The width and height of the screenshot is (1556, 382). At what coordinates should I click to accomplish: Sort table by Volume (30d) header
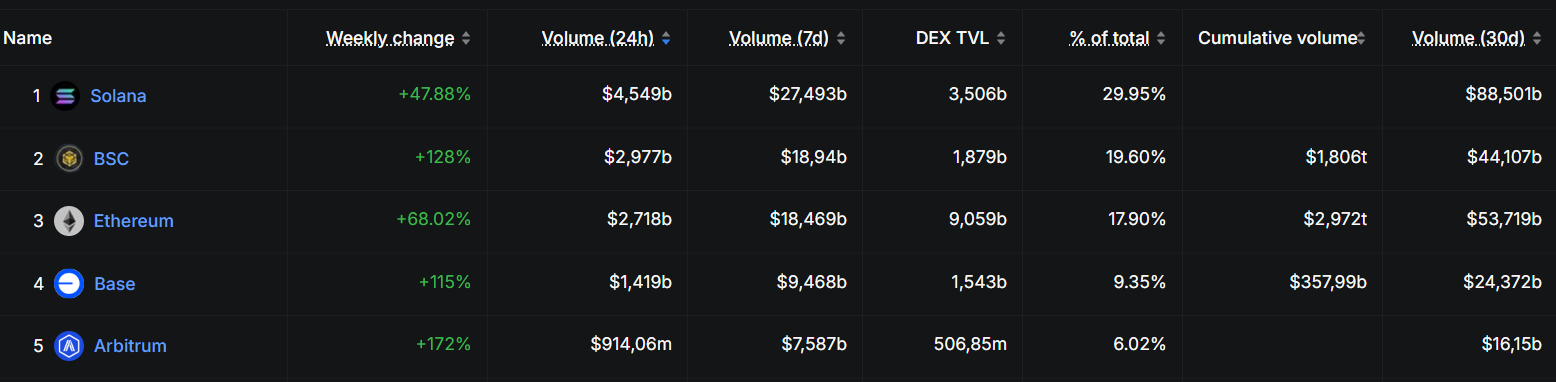pyautogui.click(x=1468, y=38)
